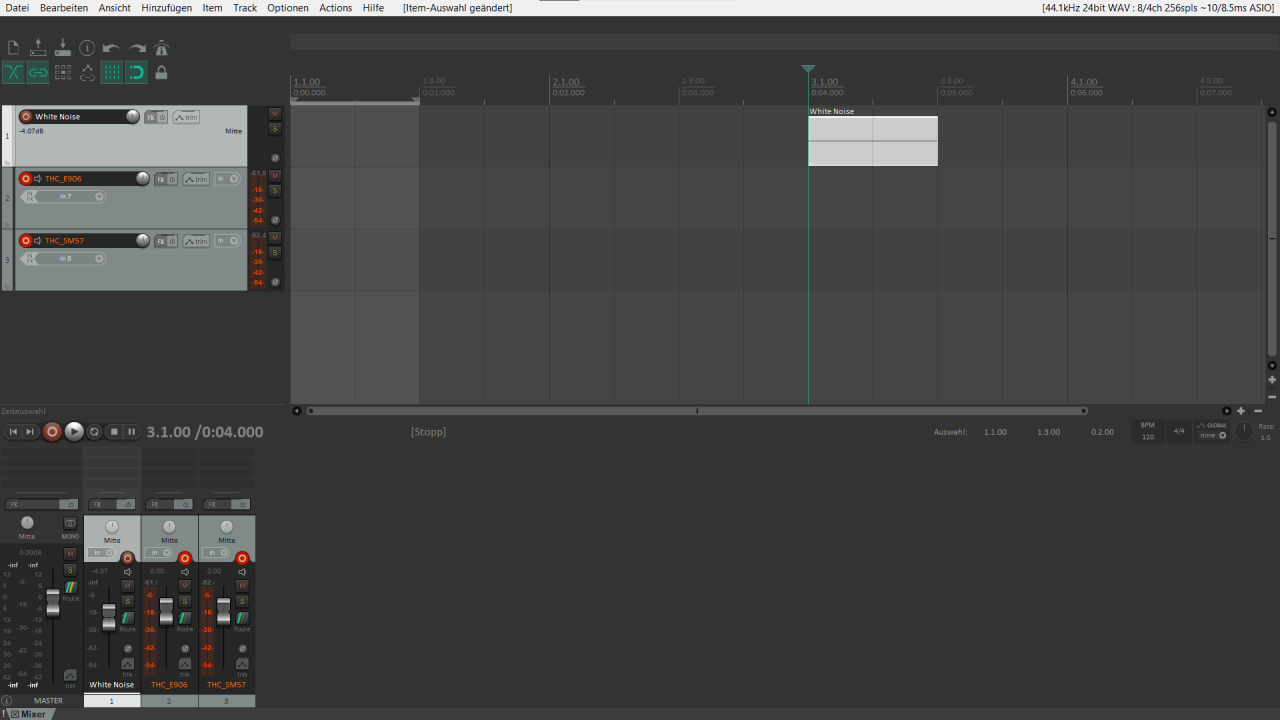Open record mode dropdown on THC_SM57 track panel
Viewport: 1280px width, 720px height.
(228, 241)
